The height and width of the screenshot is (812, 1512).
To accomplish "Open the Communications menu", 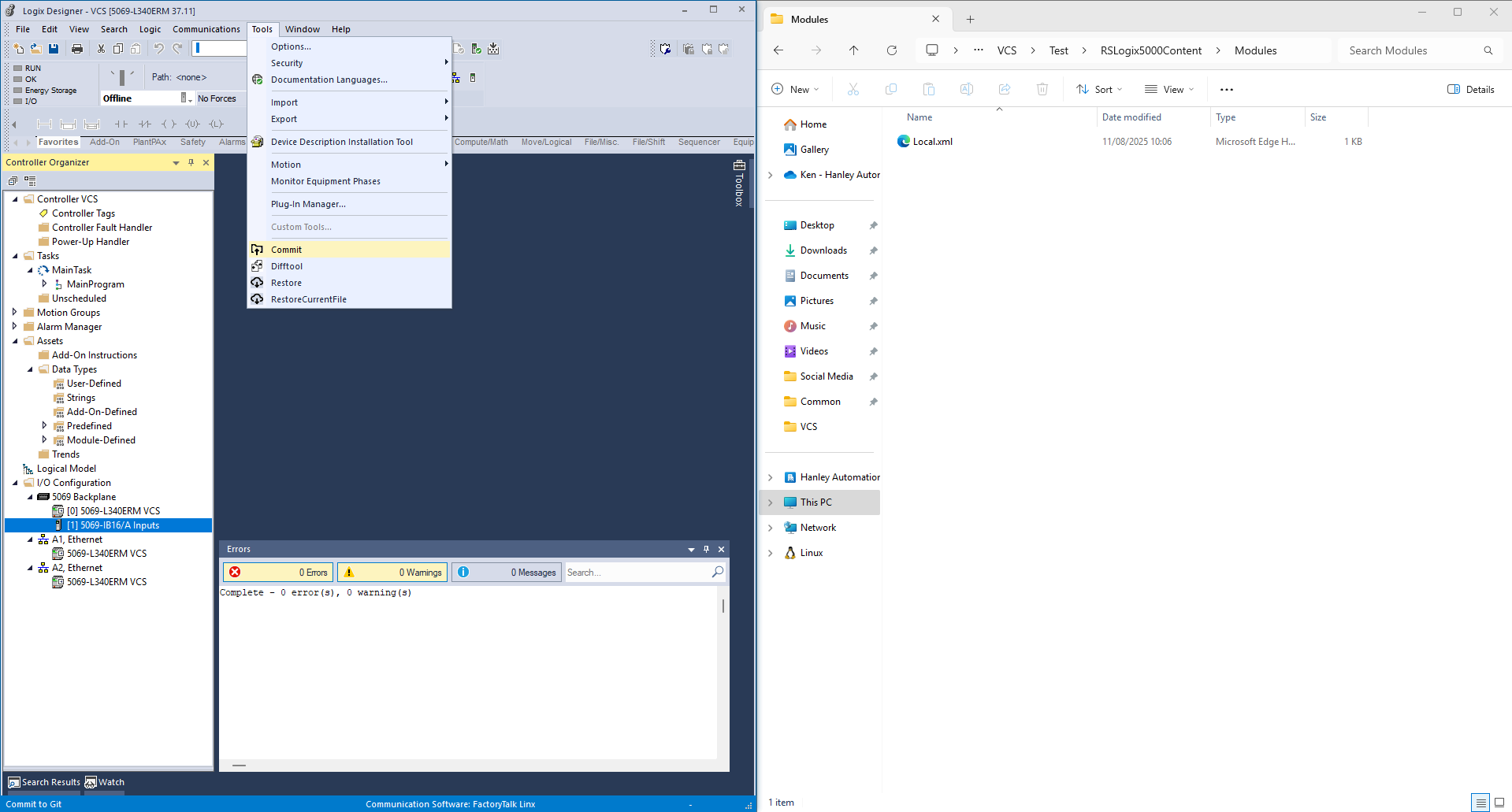I will coord(206,29).
